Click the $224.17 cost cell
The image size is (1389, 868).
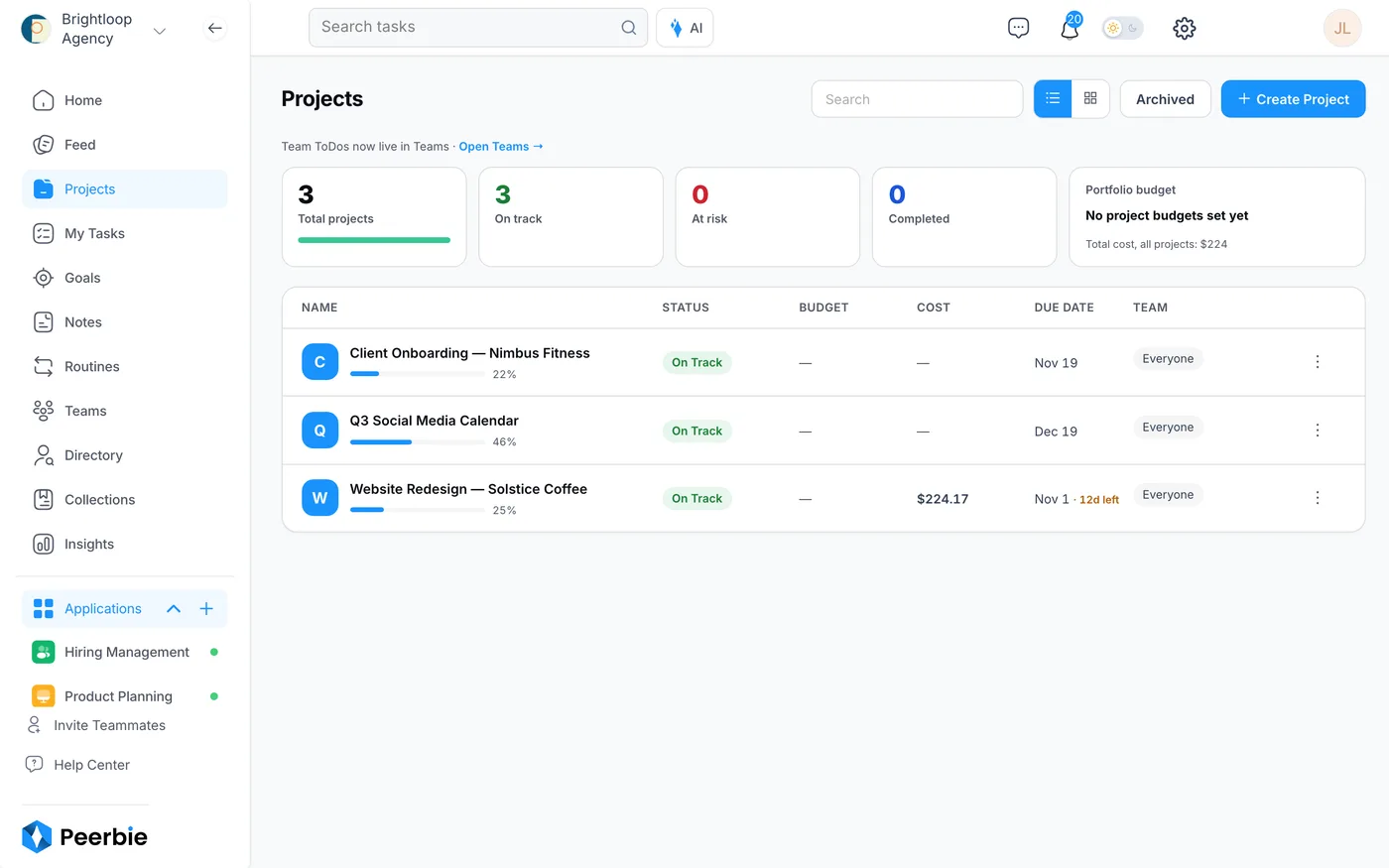coord(943,499)
